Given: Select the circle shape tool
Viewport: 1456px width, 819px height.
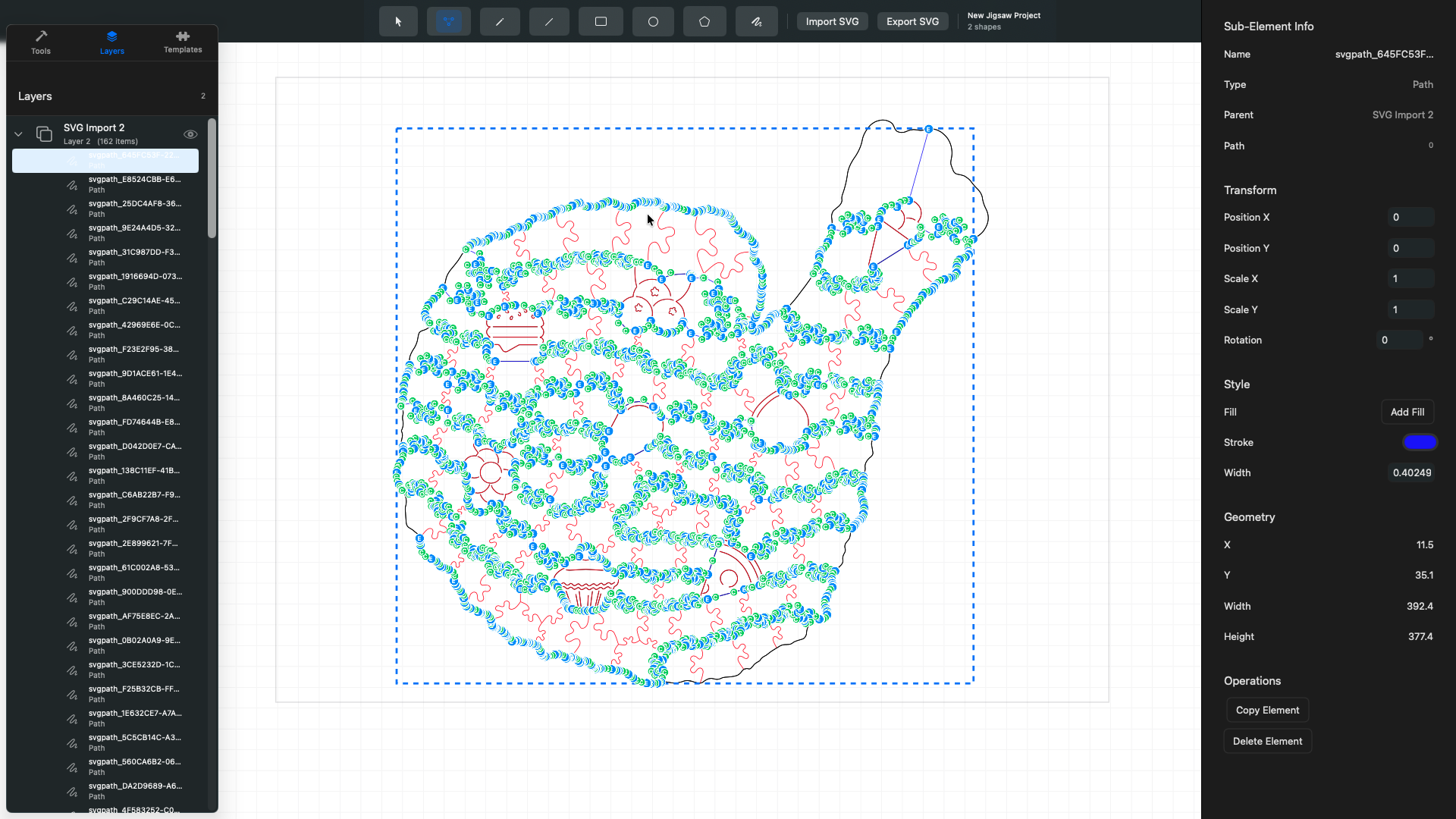Looking at the screenshot, I should pyautogui.click(x=653, y=21).
